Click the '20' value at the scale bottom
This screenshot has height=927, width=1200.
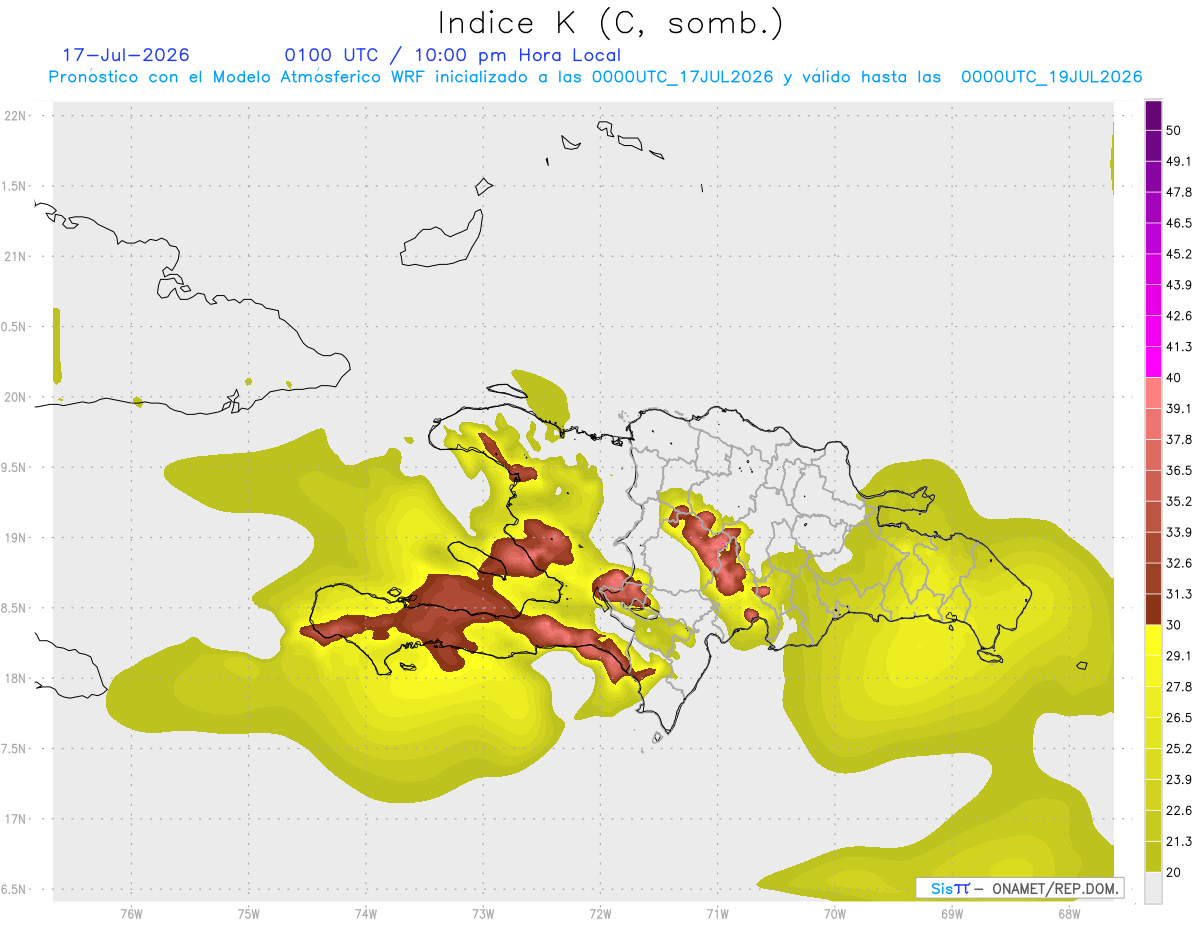tap(1175, 872)
